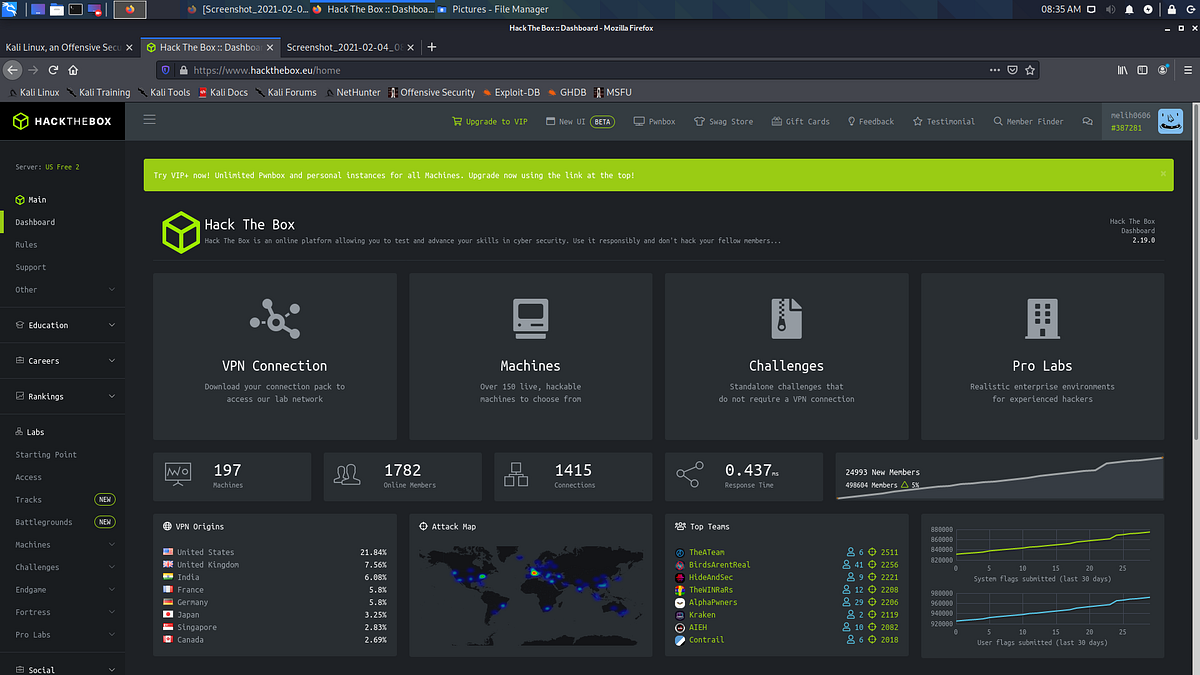Viewport: 1200px width, 675px height.
Task: Expand the Fortress sidebar submenu
Action: coord(64,612)
